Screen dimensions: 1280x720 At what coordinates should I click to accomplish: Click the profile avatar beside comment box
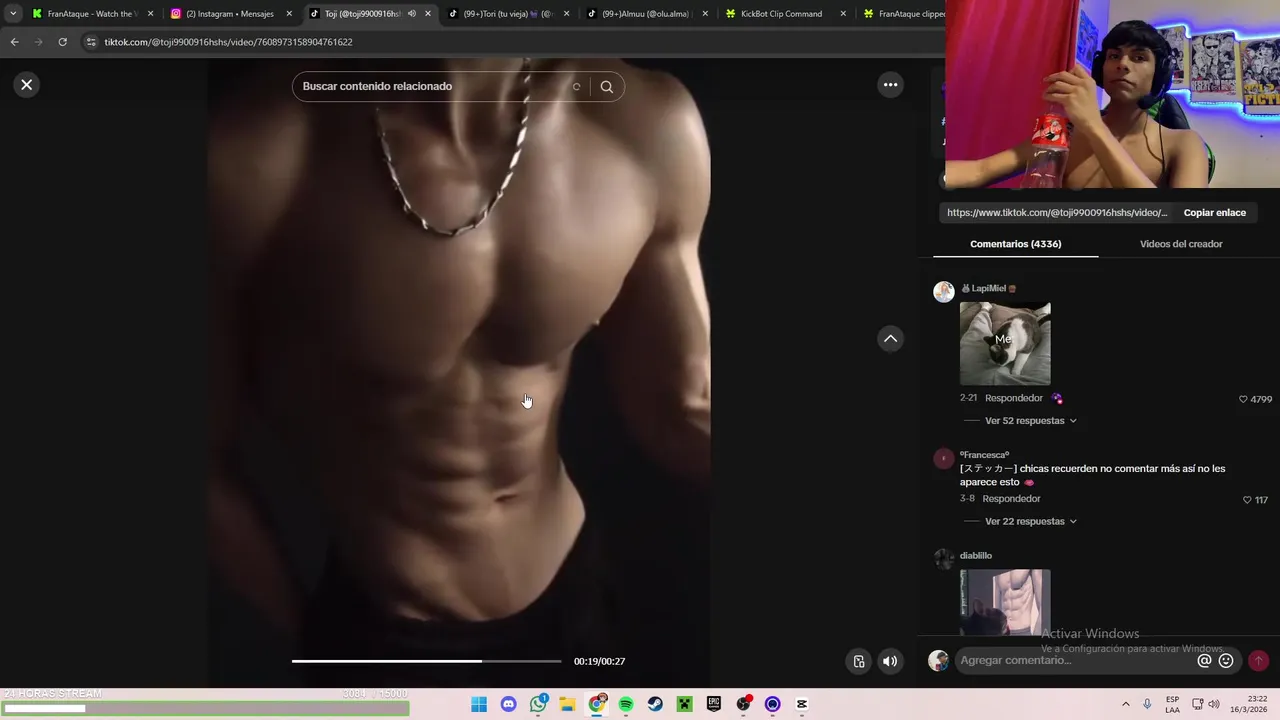pyautogui.click(x=938, y=660)
